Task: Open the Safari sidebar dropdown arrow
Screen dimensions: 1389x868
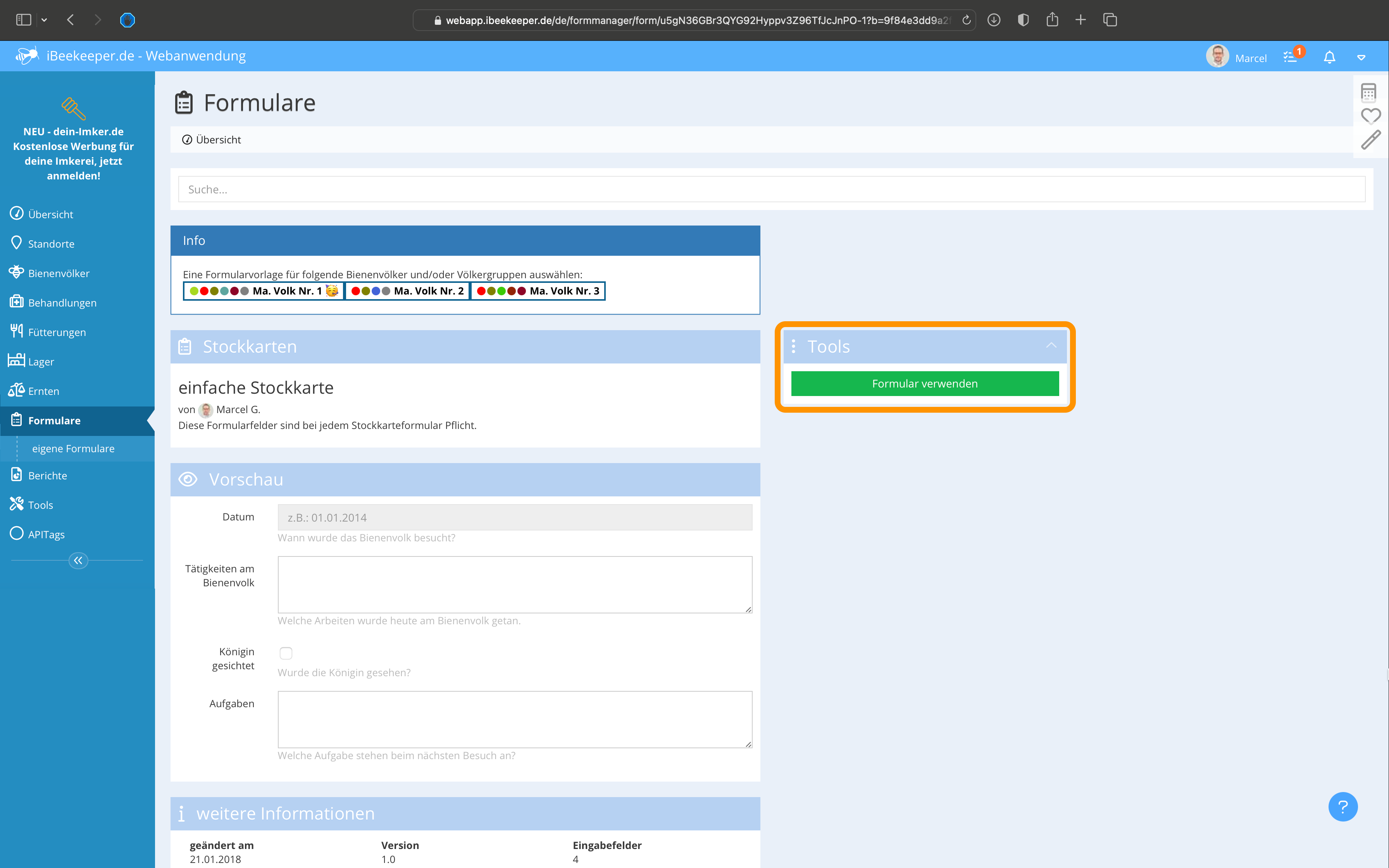Action: tap(44, 20)
